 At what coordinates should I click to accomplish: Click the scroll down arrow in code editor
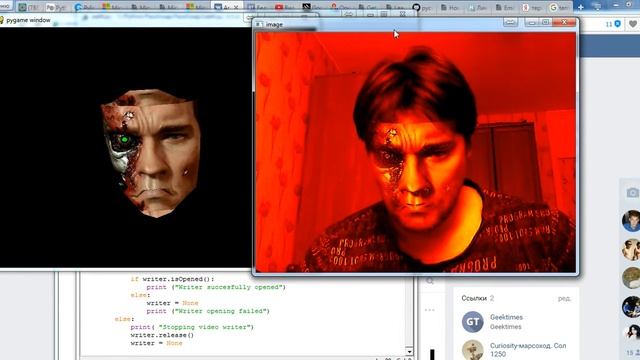409,351
